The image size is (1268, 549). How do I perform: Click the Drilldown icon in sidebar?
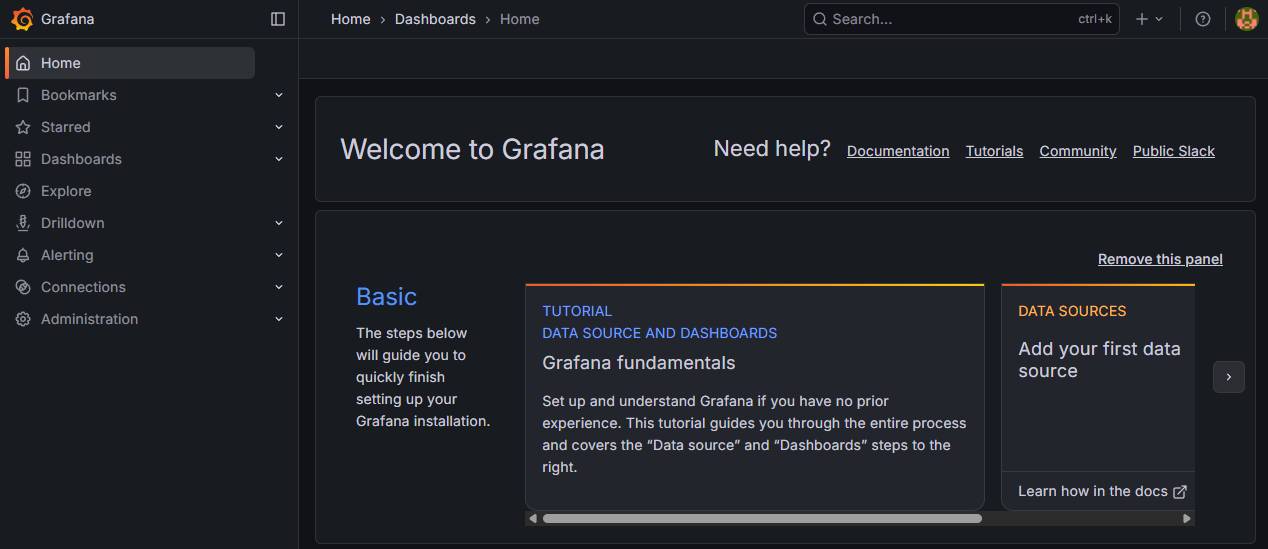[23, 223]
